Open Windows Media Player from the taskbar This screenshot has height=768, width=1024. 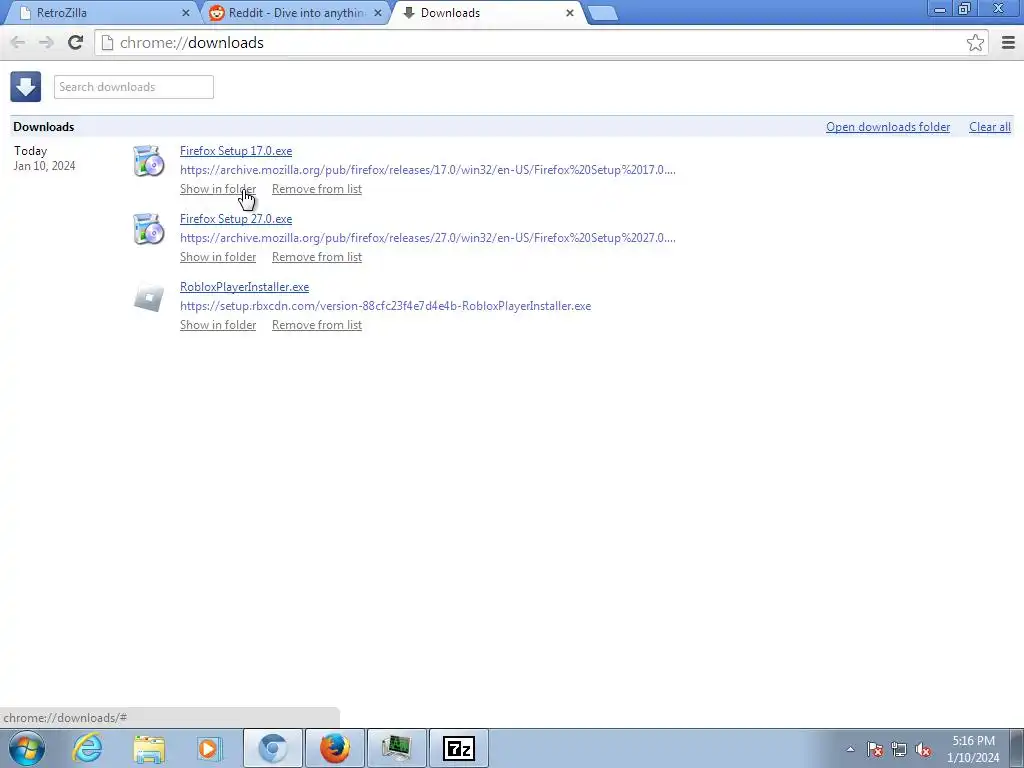pyautogui.click(x=210, y=748)
